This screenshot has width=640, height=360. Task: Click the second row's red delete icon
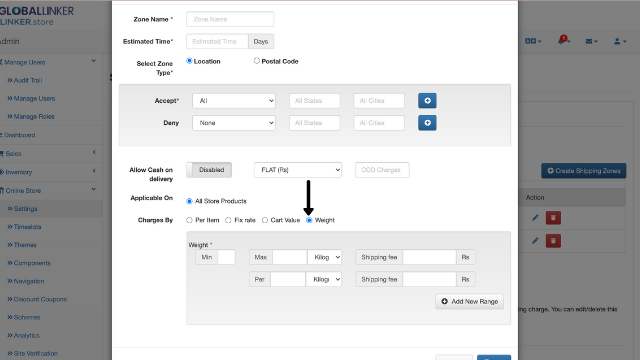tap(553, 241)
